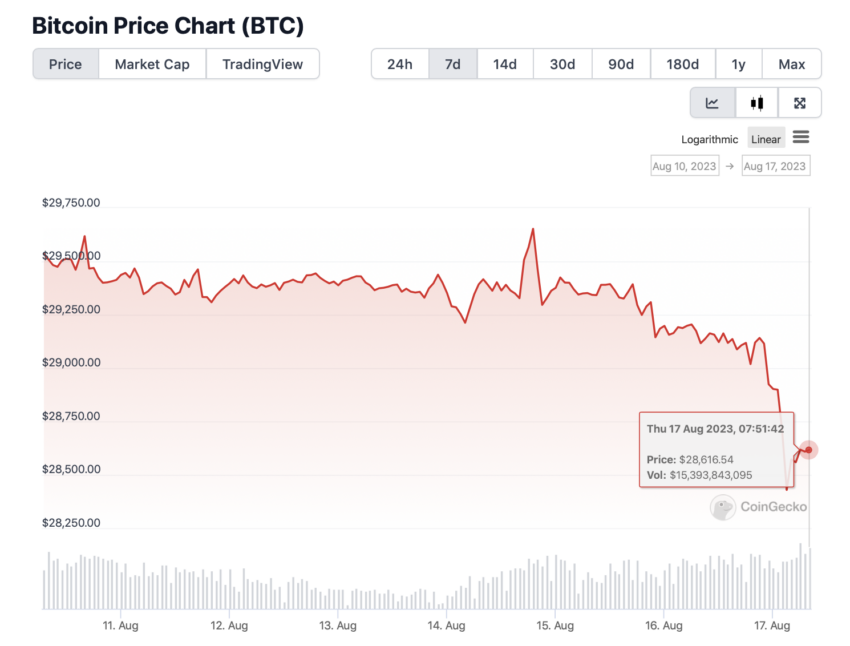850x646 pixels.
Task: Pick the 14d time range
Action: point(505,64)
